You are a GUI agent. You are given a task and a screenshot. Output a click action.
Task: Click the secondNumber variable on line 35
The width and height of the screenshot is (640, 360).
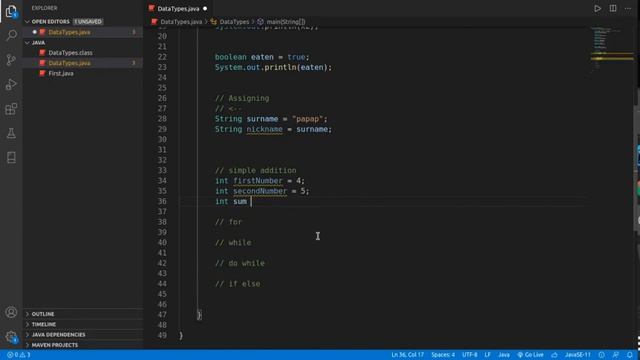(260, 191)
